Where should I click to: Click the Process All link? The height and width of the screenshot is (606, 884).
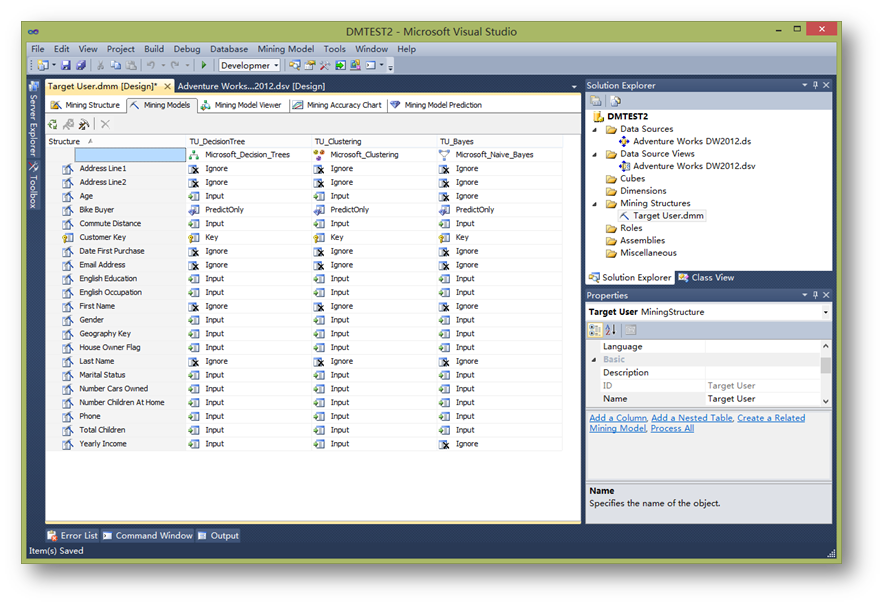(672, 428)
